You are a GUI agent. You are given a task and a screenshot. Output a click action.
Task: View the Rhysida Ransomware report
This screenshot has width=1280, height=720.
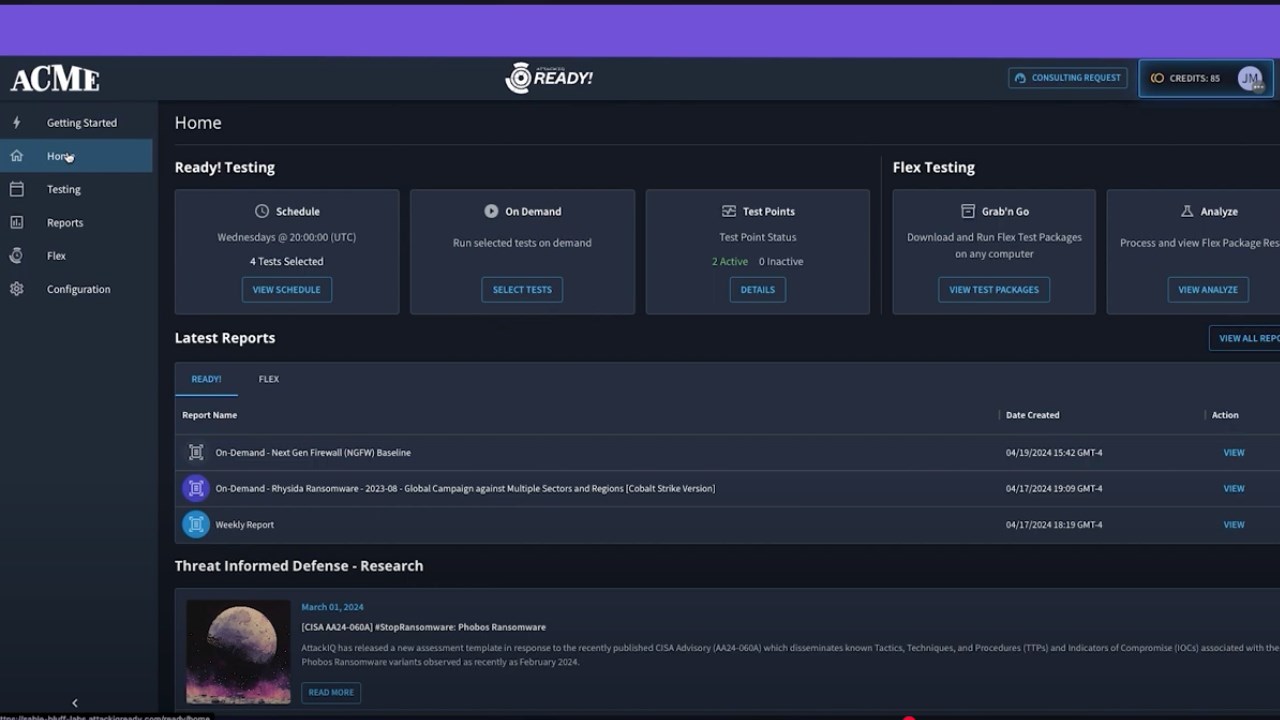coord(1234,489)
